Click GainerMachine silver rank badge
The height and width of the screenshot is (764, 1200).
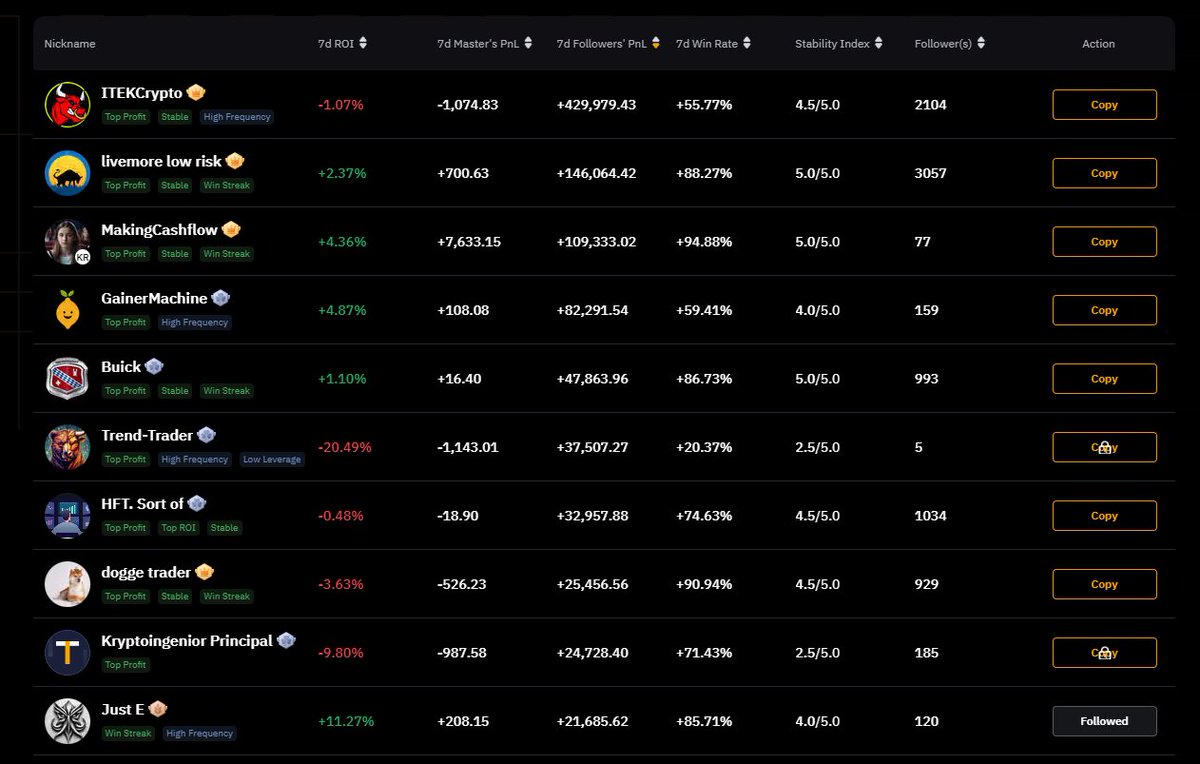click(x=221, y=298)
